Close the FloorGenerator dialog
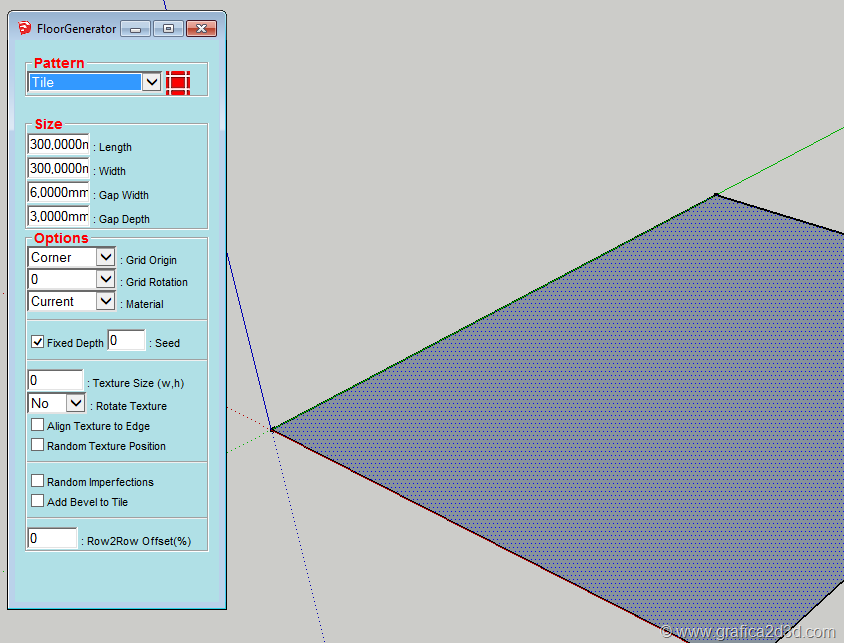This screenshot has height=643, width=844. pyautogui.click(x=200, y=29)
